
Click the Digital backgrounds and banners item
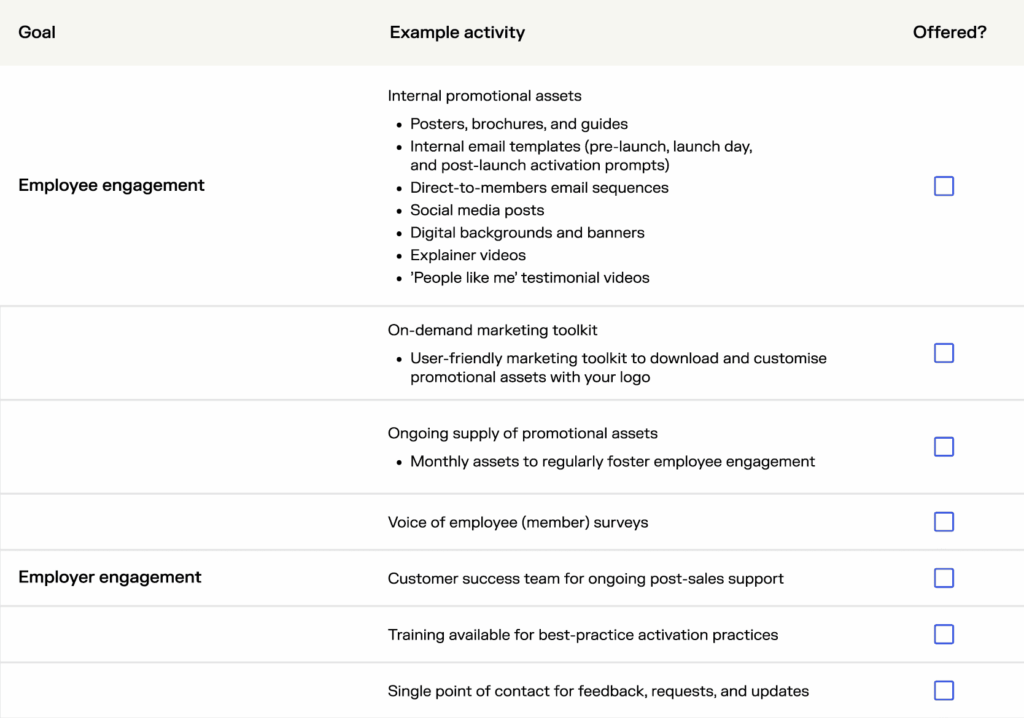527,233
